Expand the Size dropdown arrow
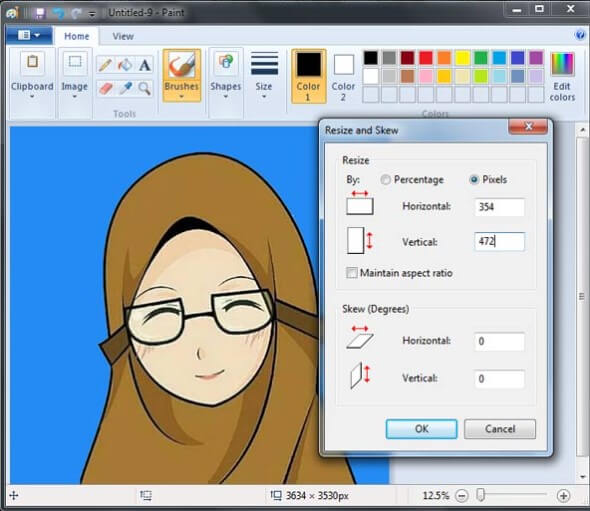Viewport: 590px width, 511px height. [x=264, y=97]
